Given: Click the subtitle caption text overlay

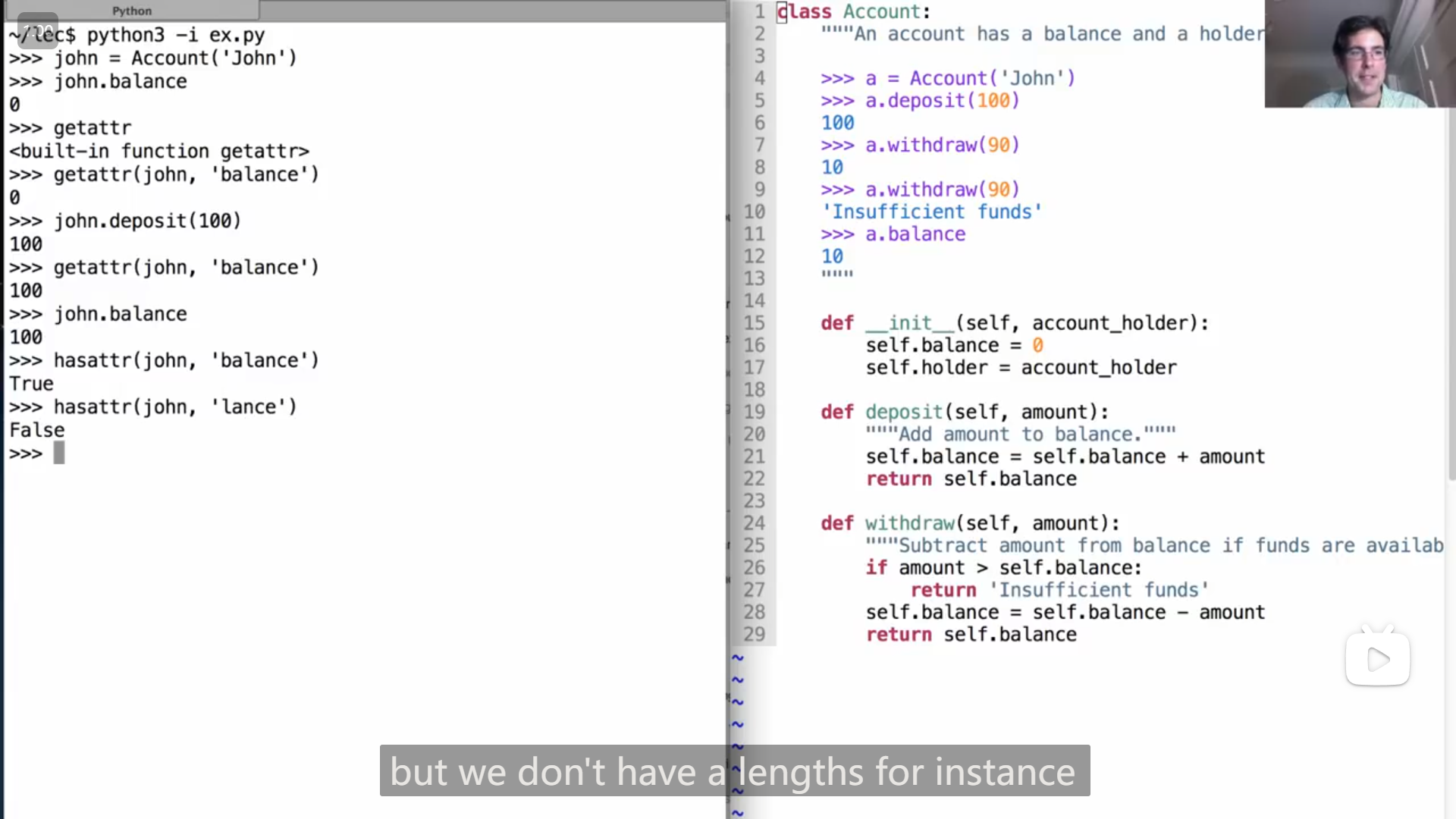Looking at the screenshot, I should [x=734, y=771].
